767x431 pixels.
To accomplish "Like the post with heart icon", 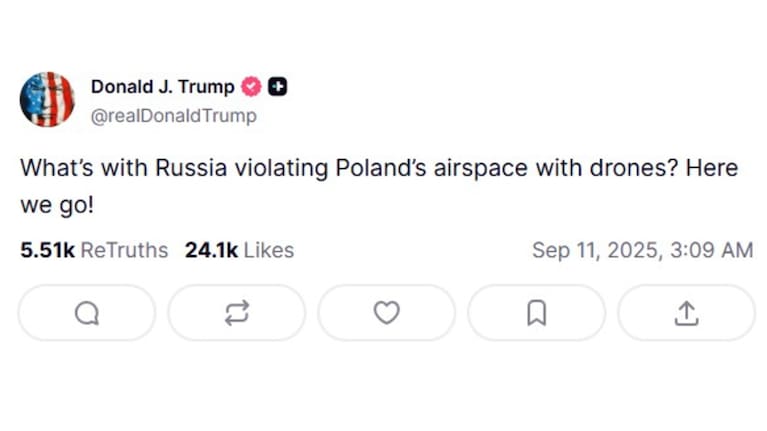I will coord(386,313).
